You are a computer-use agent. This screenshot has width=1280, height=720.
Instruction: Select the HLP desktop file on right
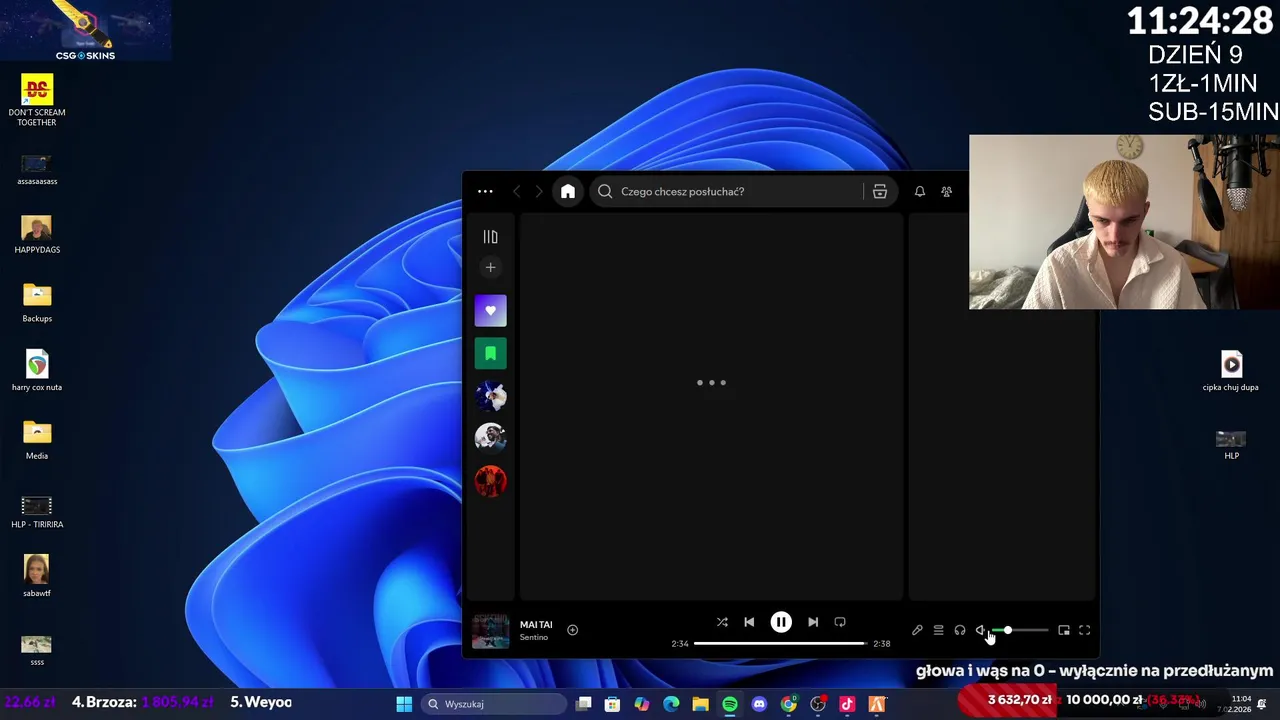[x=1231, y=445]
